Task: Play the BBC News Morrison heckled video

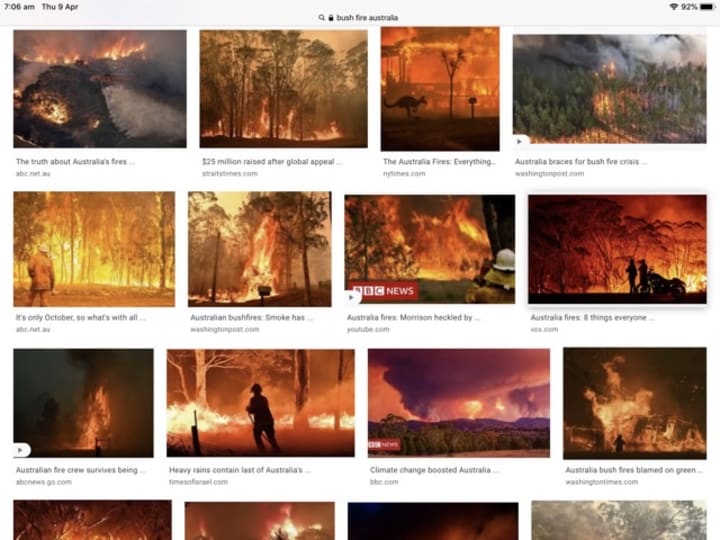Action: [x=352, y=297]
